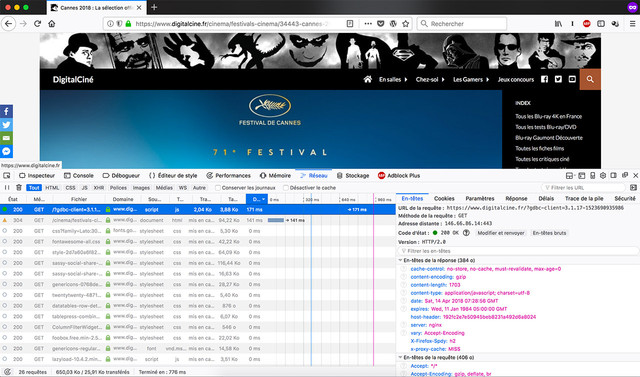Screen dimensions: 640x377
Task: Enable Conserver les journaux checkbox
Action: [218, 188]
